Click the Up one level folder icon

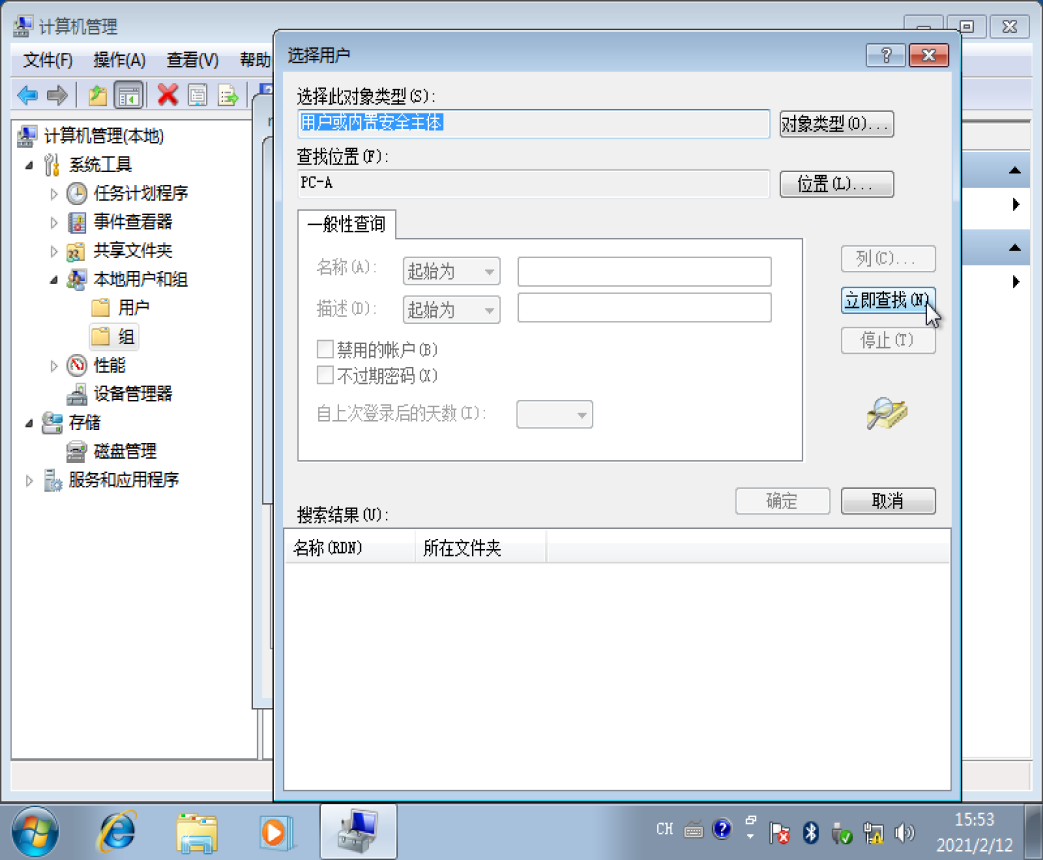pos(98,96)
